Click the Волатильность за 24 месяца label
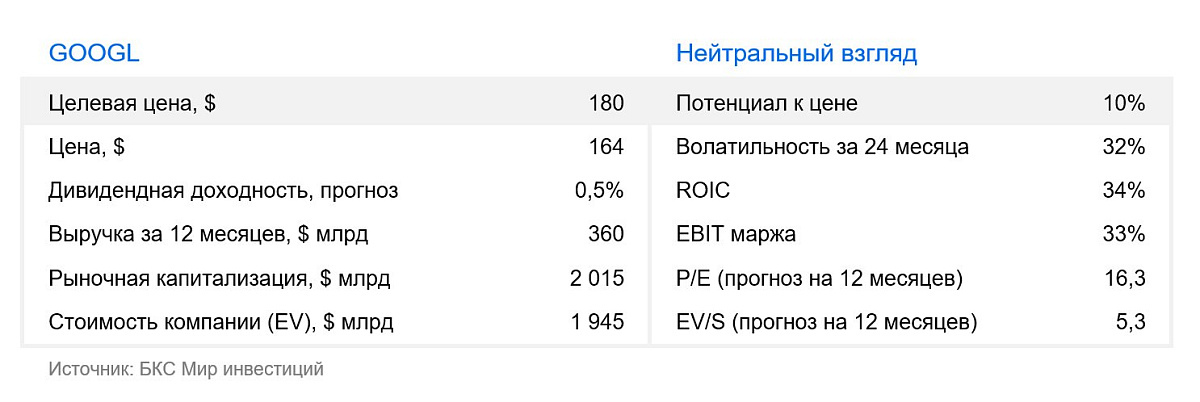 click(822, 147)
